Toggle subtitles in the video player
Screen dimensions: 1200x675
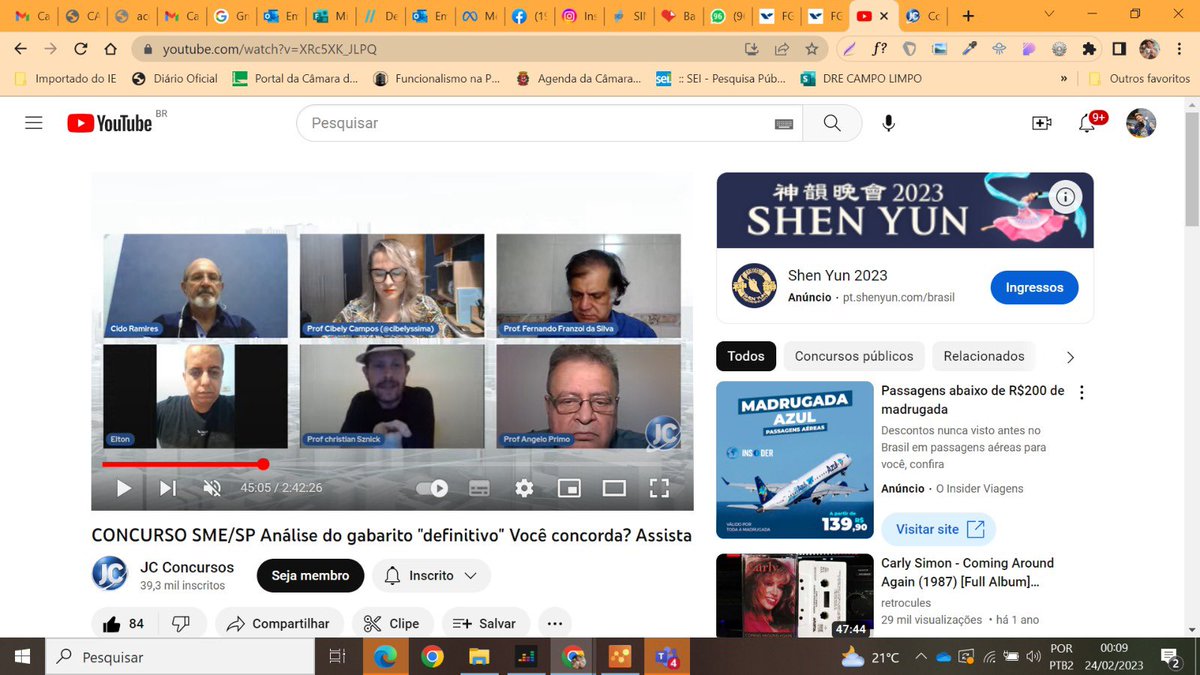click(x=479, y=488)
